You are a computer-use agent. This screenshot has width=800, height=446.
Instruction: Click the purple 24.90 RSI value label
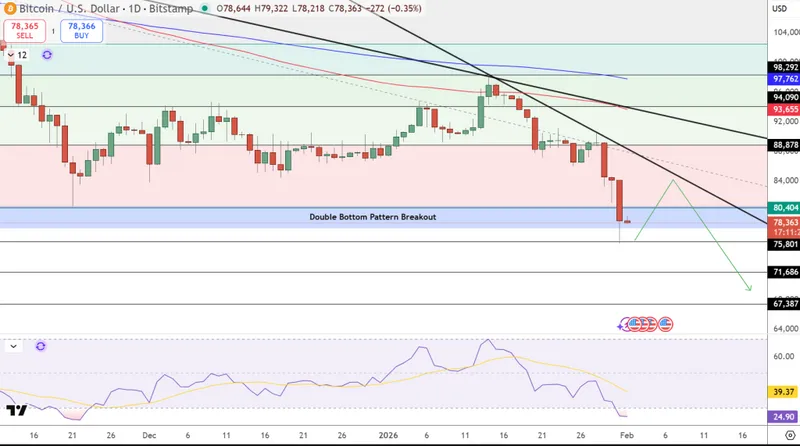point(784,416)
